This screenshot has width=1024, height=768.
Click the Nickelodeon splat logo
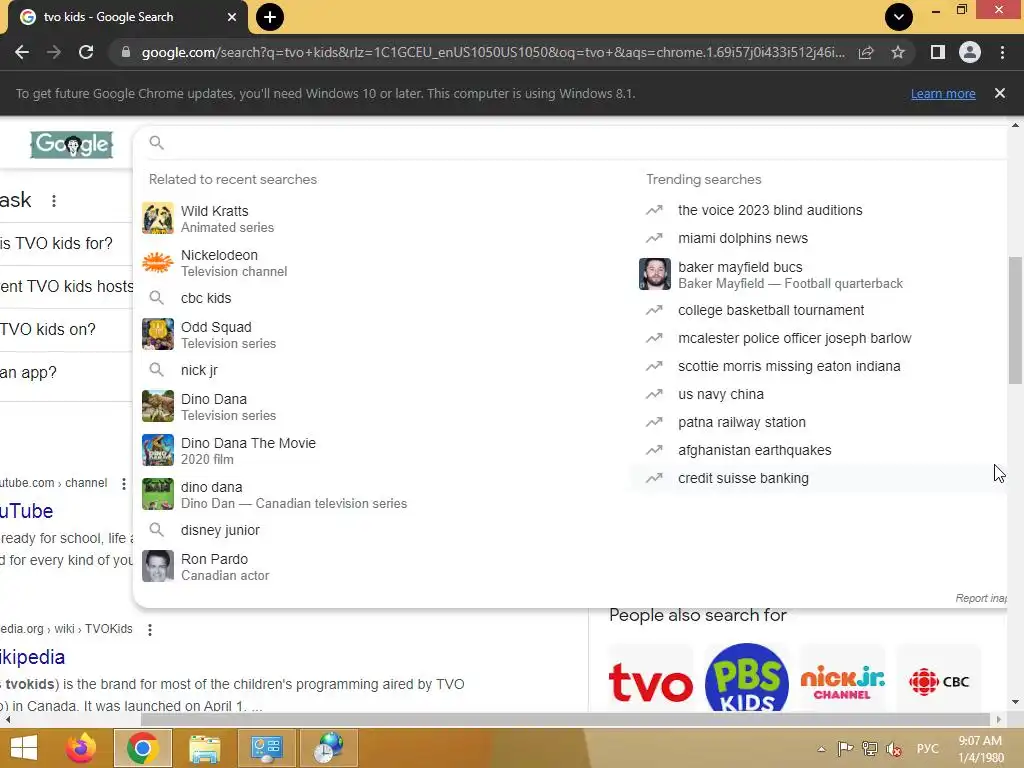(x=158, y=263)
